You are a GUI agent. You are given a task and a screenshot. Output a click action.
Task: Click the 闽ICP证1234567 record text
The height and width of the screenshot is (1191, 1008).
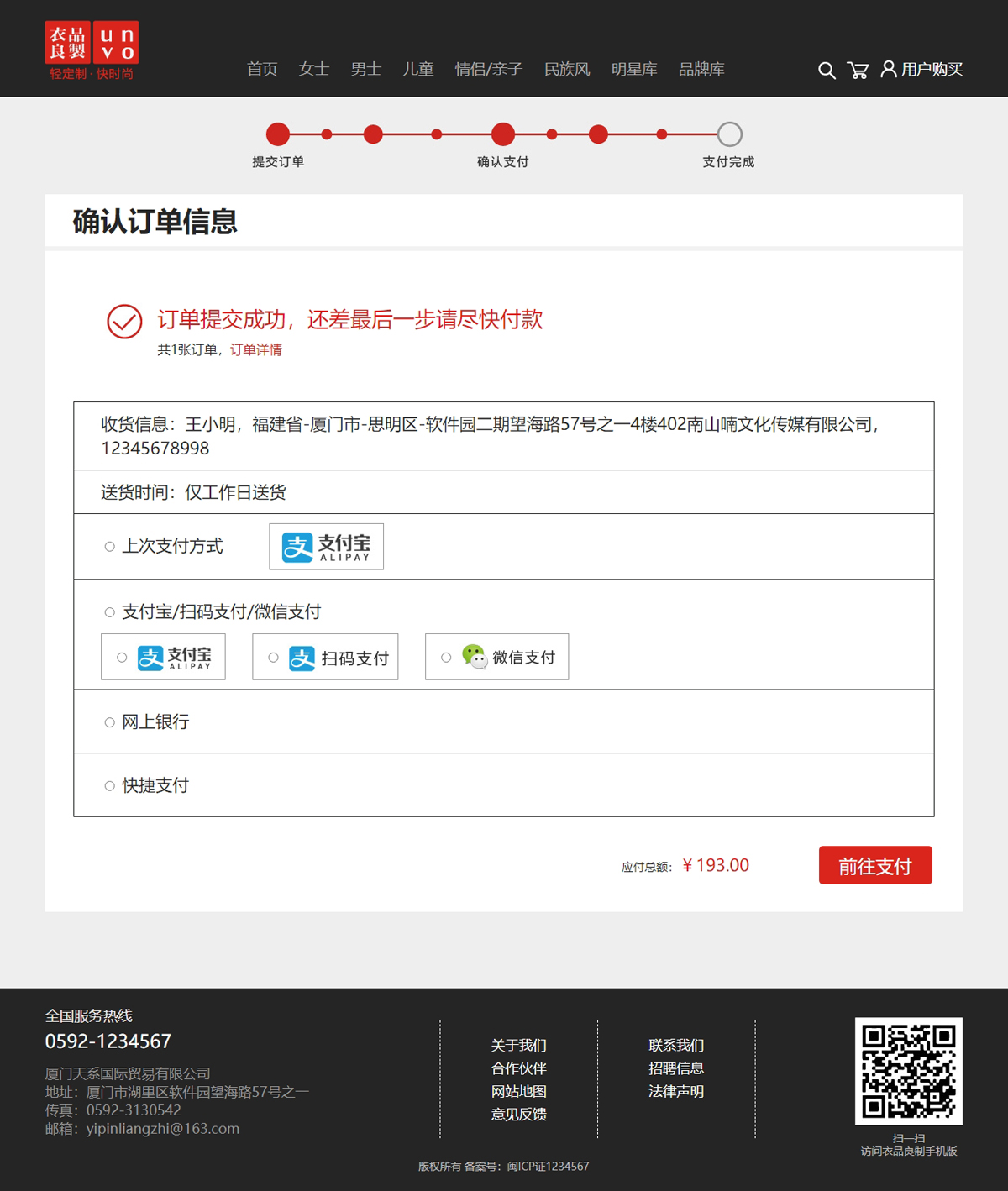pyautogui.click(x=548, y=1167)
